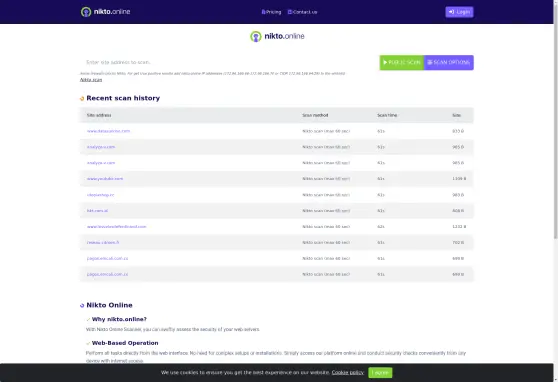Click the Nikto Online section heading
The width and height of the screenshot is (558, 382).
109,305
